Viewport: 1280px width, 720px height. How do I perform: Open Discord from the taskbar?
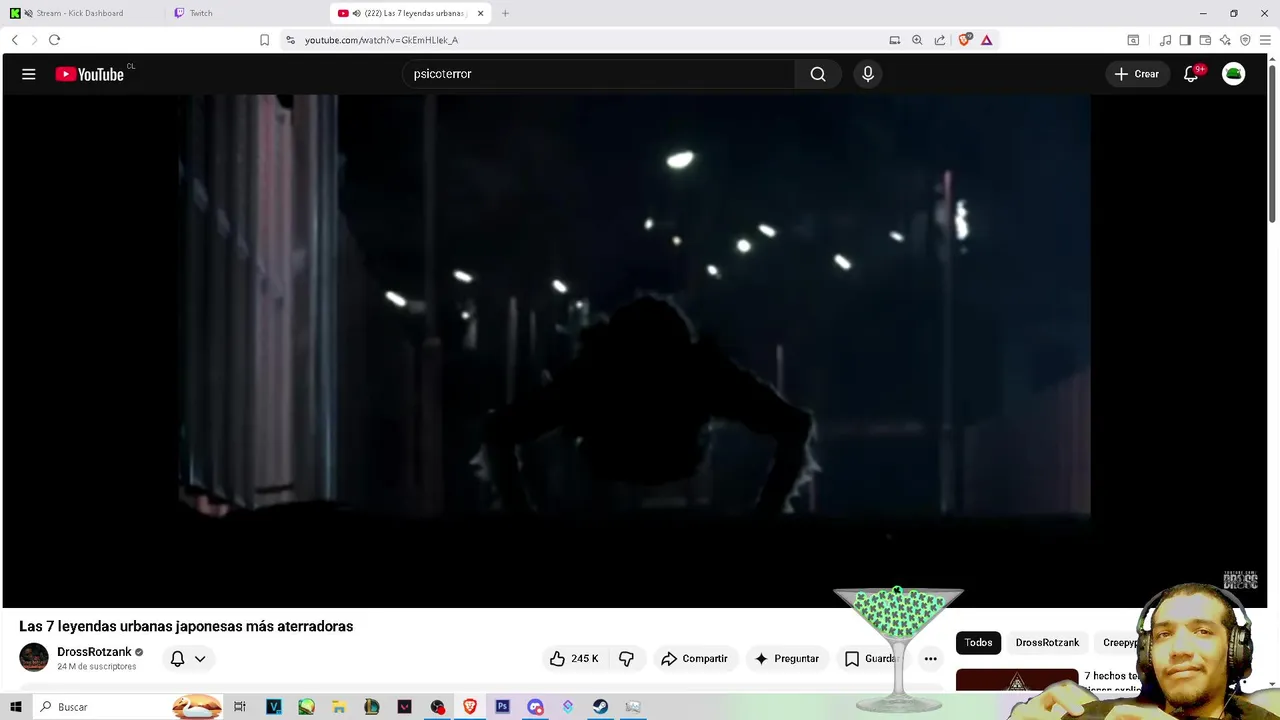[x=535, y=707]
